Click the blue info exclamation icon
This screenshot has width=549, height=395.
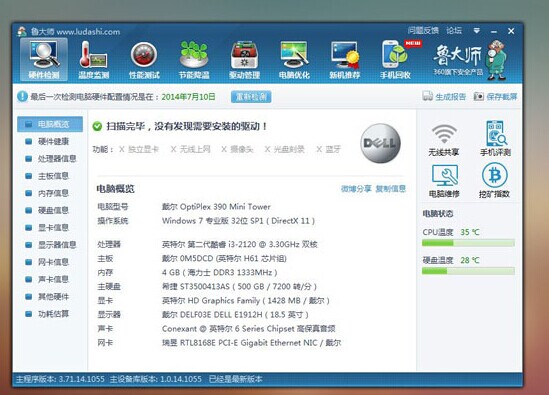click(22, 96)
